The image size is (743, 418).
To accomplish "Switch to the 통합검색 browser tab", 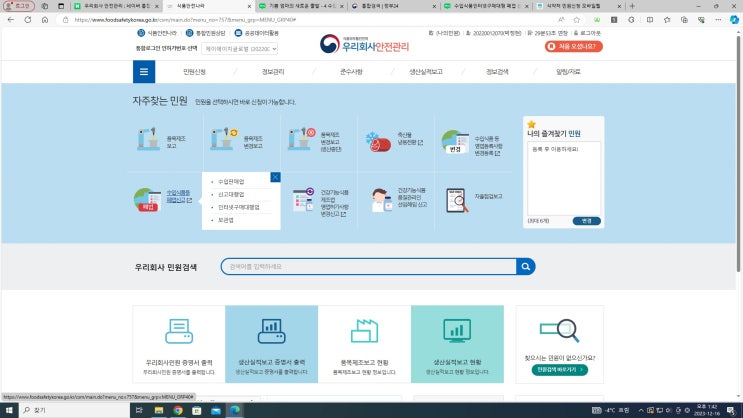I will pyautogui.click(x=393, y=6).
